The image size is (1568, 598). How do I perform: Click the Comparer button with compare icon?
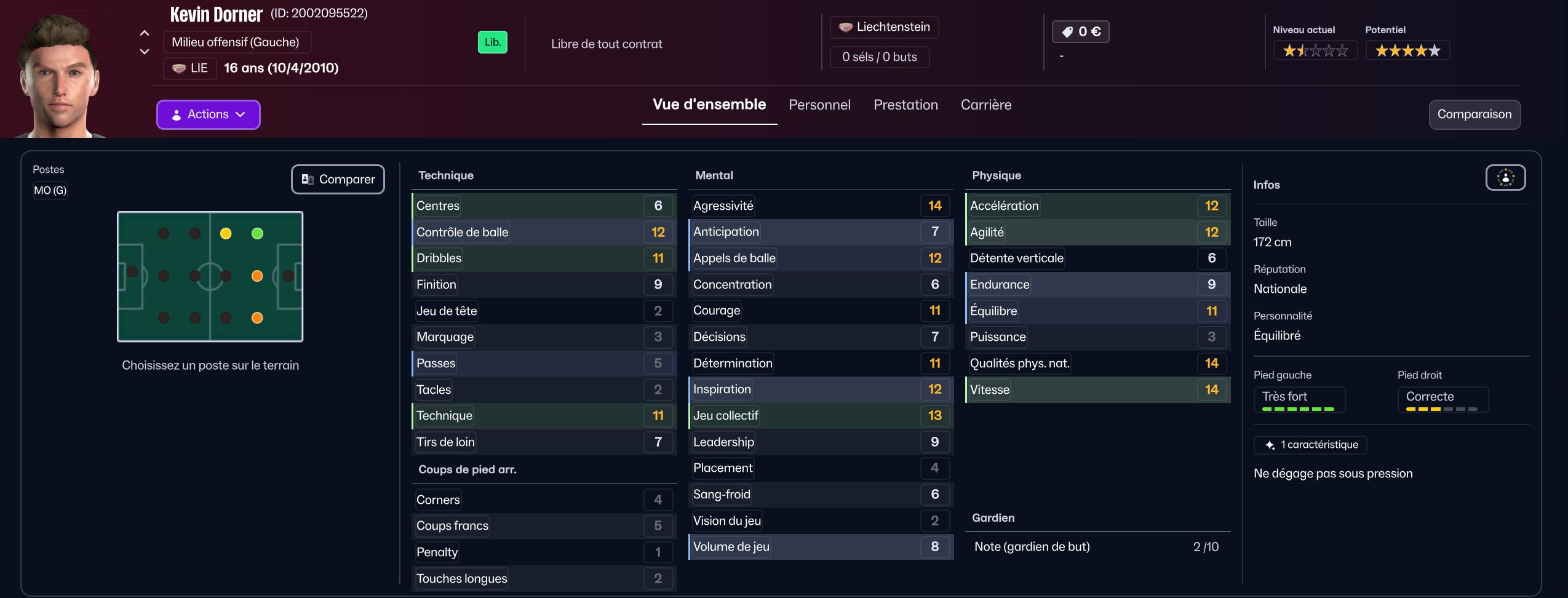[338, 179]
